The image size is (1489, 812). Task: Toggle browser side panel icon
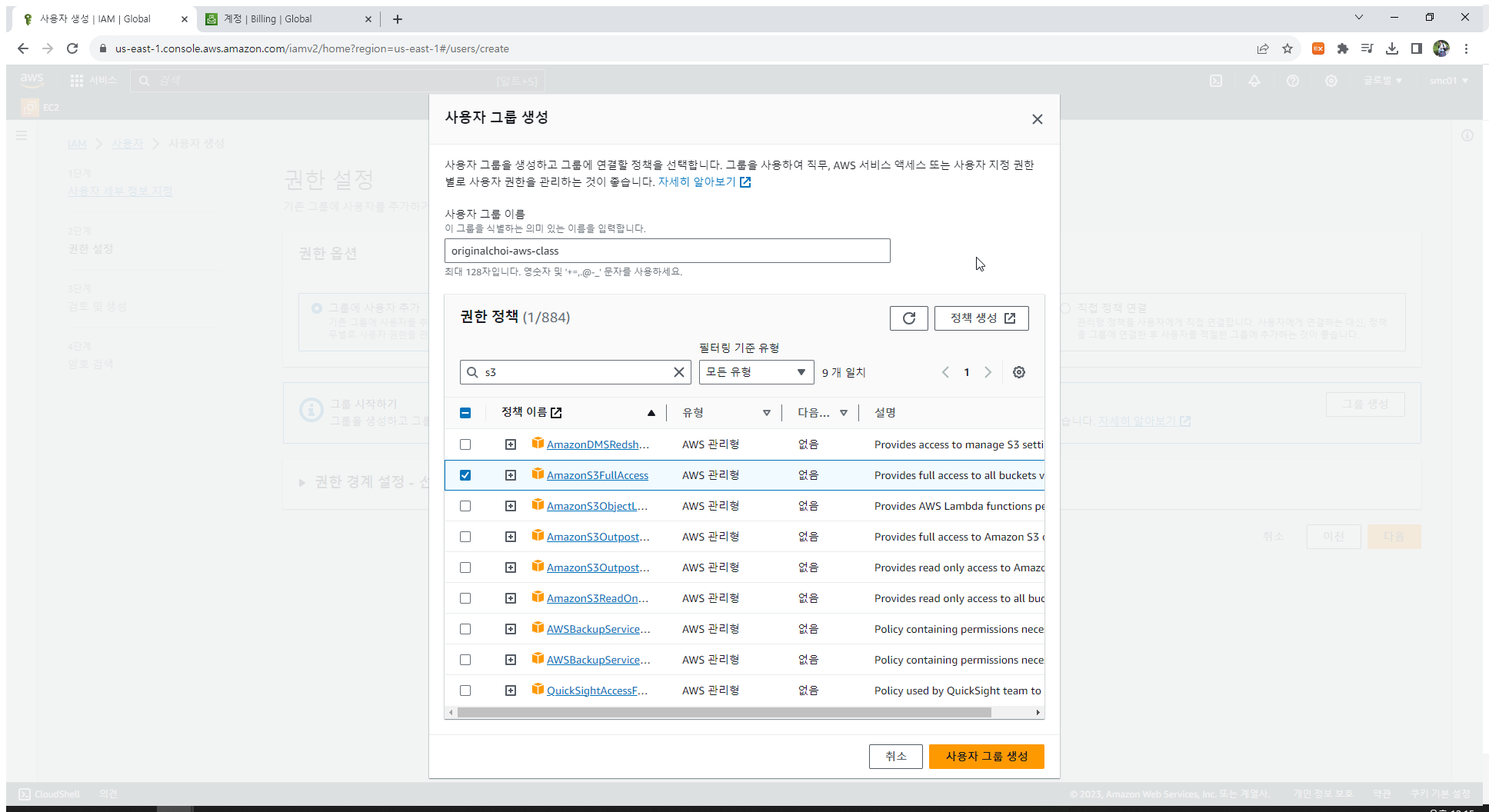1417,48
